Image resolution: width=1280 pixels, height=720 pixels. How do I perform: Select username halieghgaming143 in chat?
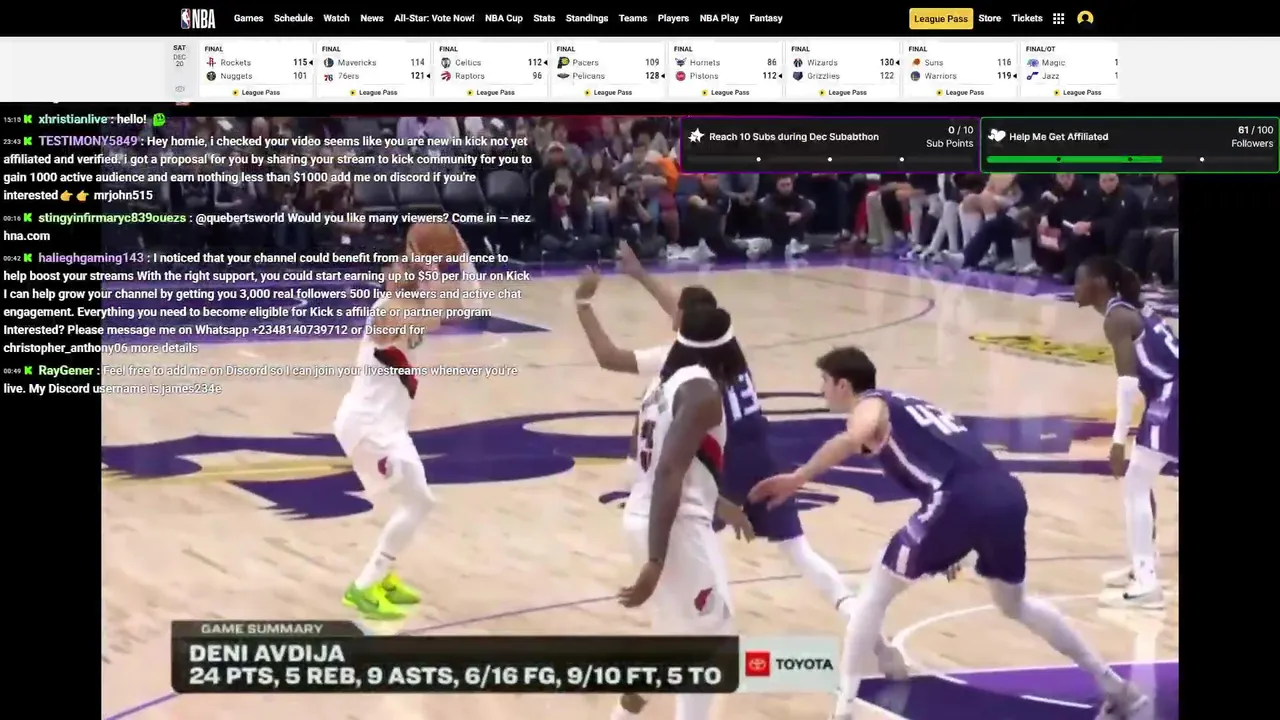(91, 257)
